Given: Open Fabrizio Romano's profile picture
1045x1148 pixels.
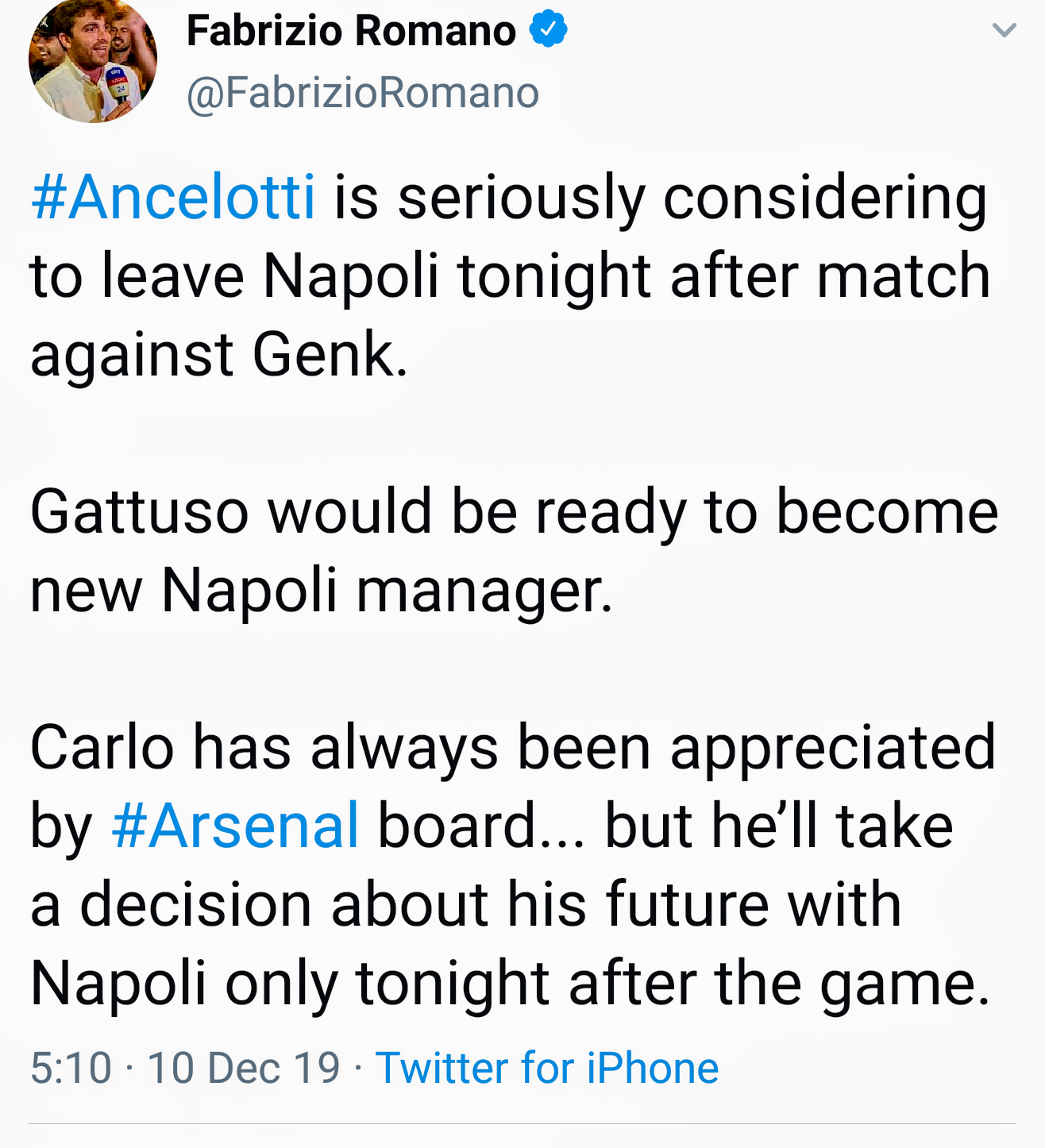Looking at the screenshot, I should click(92, 60).
